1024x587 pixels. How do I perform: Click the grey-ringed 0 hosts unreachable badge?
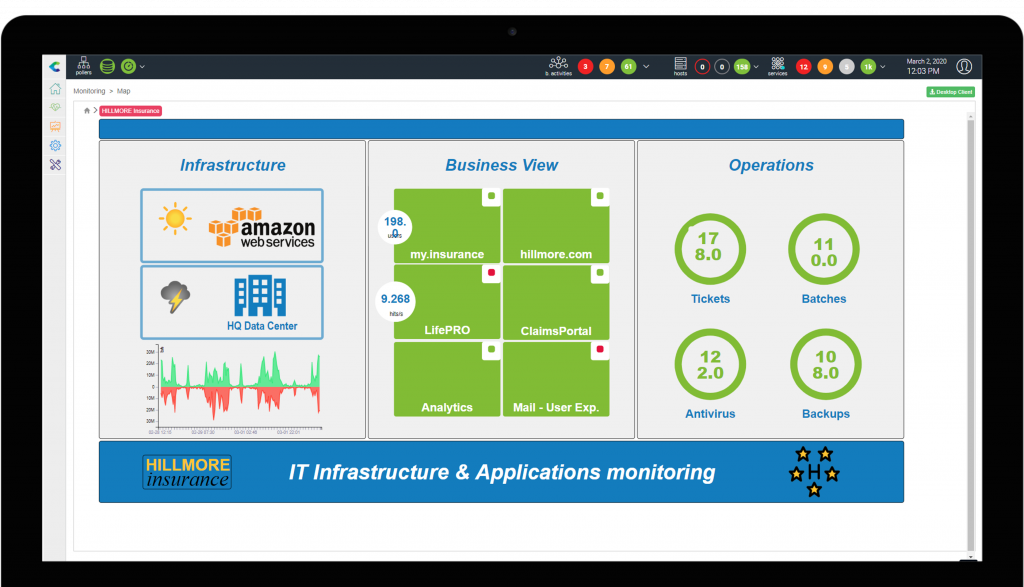pyautogui.click(x=722, y=67)
